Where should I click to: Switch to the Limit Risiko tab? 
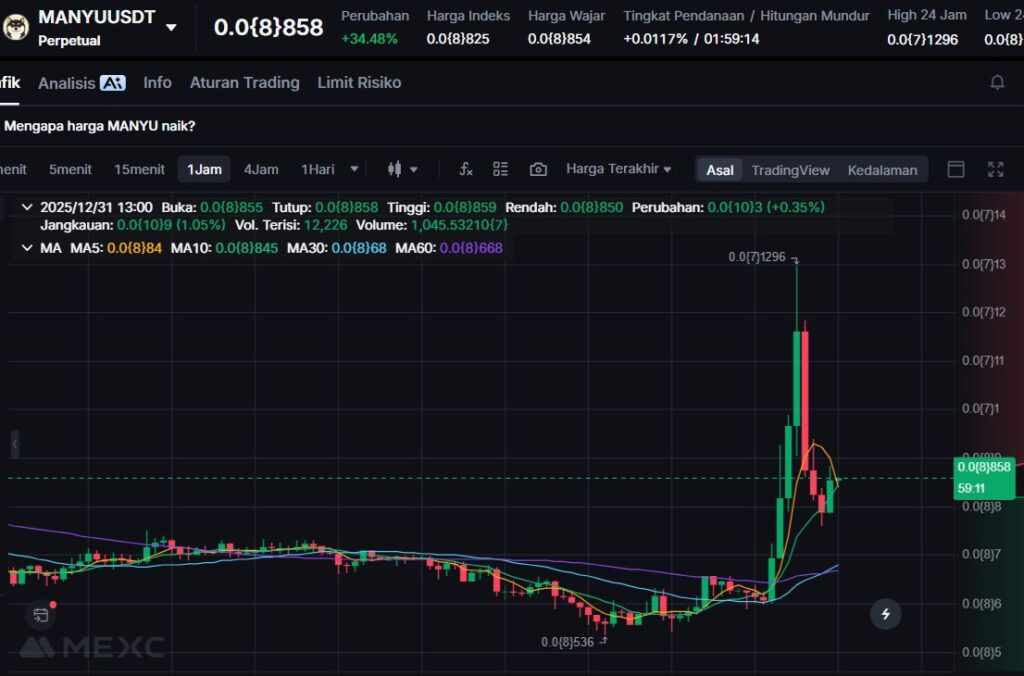point(359,83)
